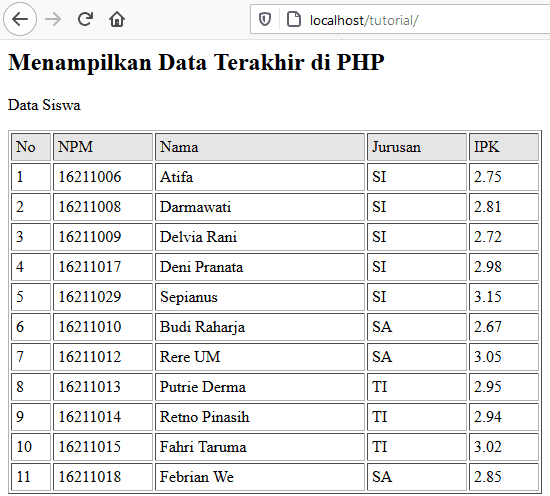550x496 pixels.
Task: Select NPM cell 16211012
Action: tap(103, 357)
